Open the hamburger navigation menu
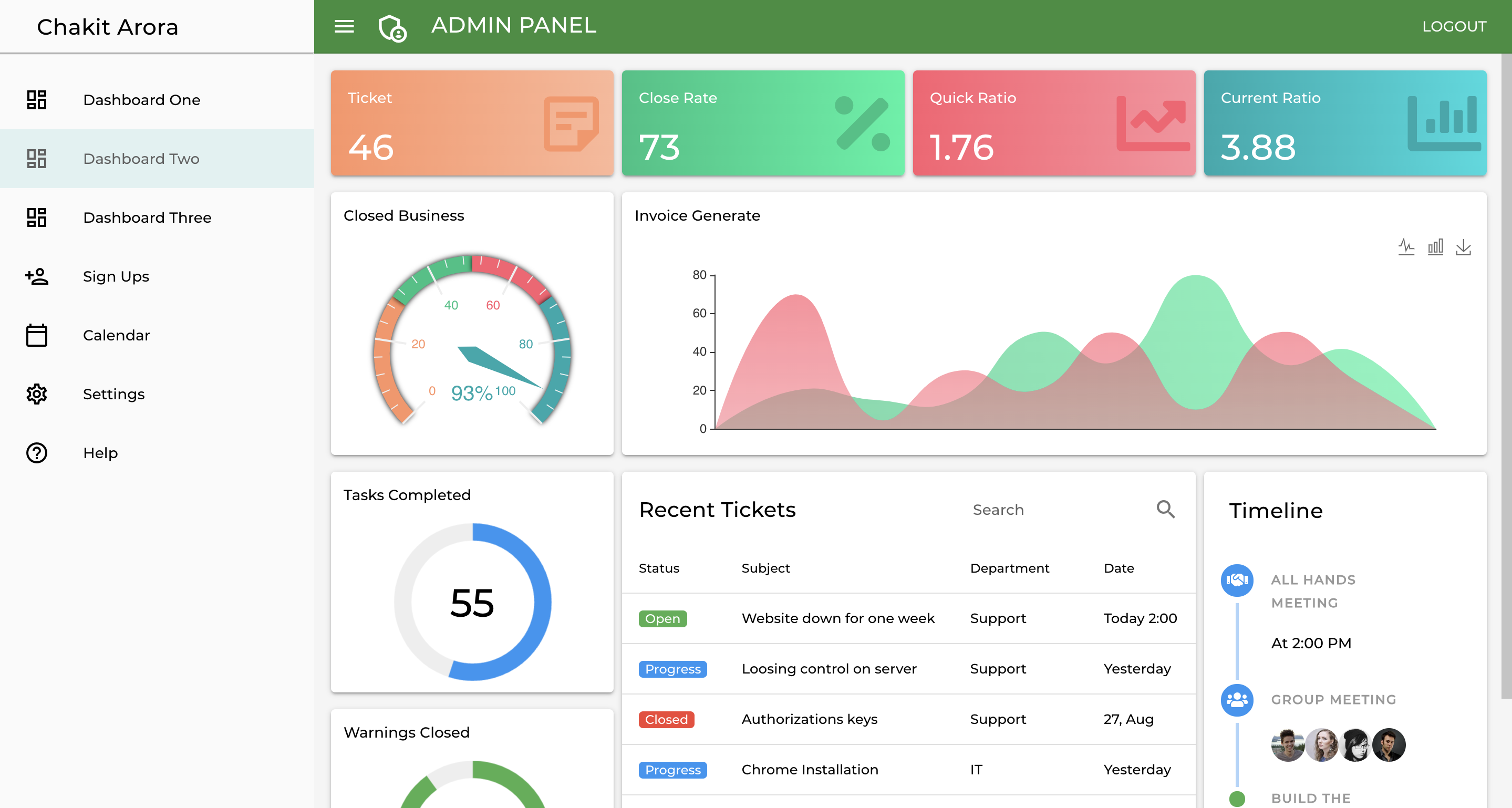 pos(345,26)
